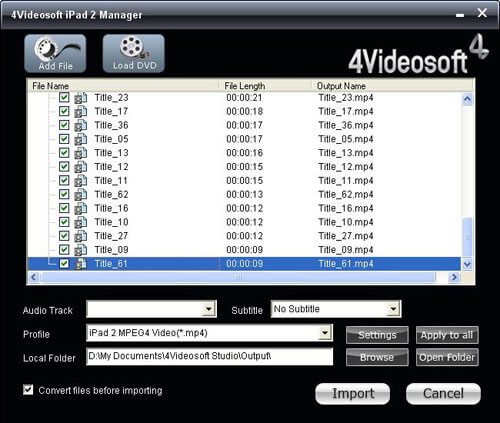Toggle the checkbox for Title_62
The image size is (500, 423).
[x=64, y=194]
